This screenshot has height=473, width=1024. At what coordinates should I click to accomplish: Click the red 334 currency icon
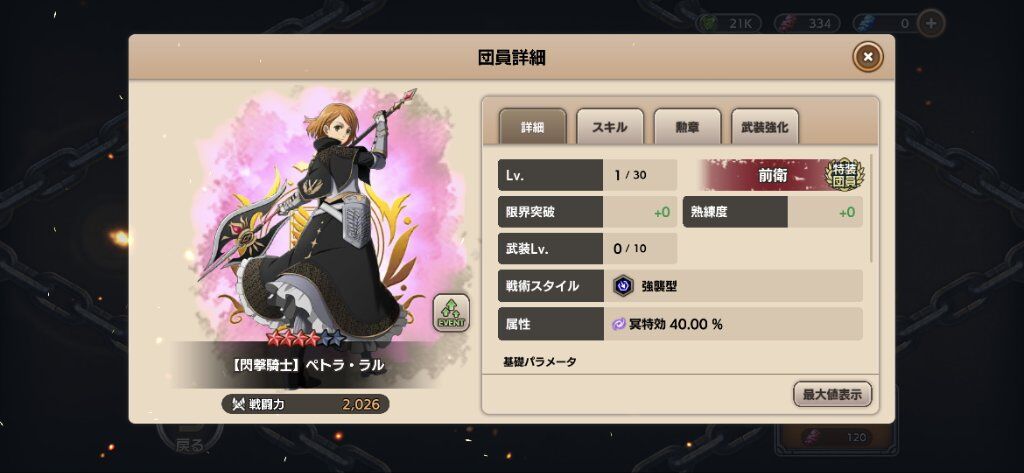(788, 24)
